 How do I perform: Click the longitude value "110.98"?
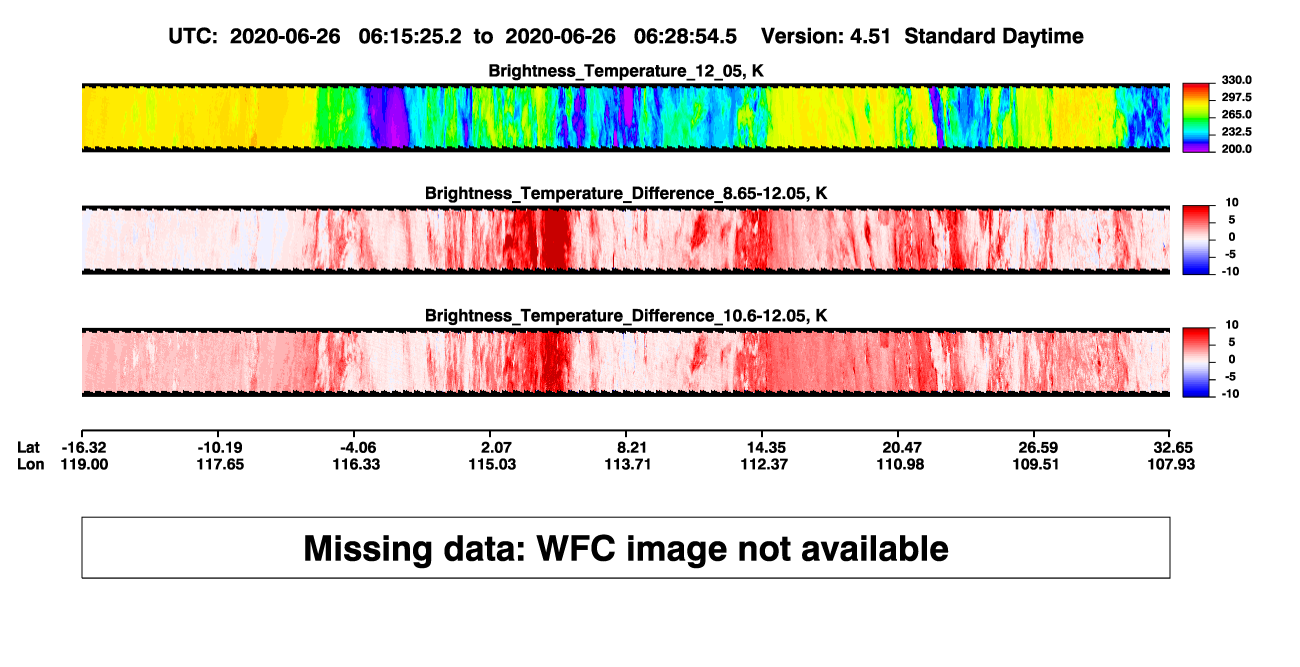point(901,464)
